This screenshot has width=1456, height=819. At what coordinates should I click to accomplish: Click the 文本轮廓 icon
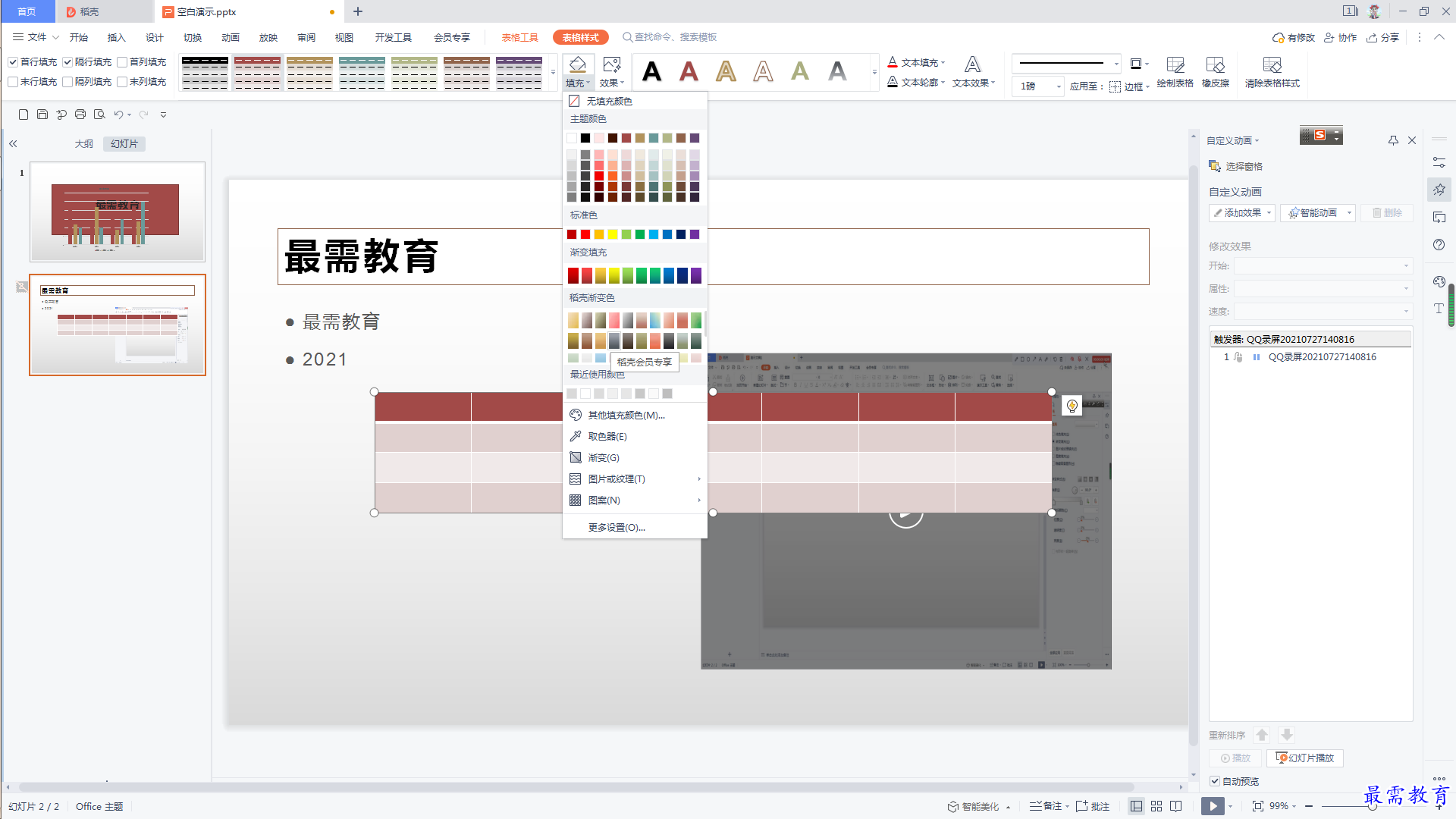pyautogui.click(x=893, y=82)
